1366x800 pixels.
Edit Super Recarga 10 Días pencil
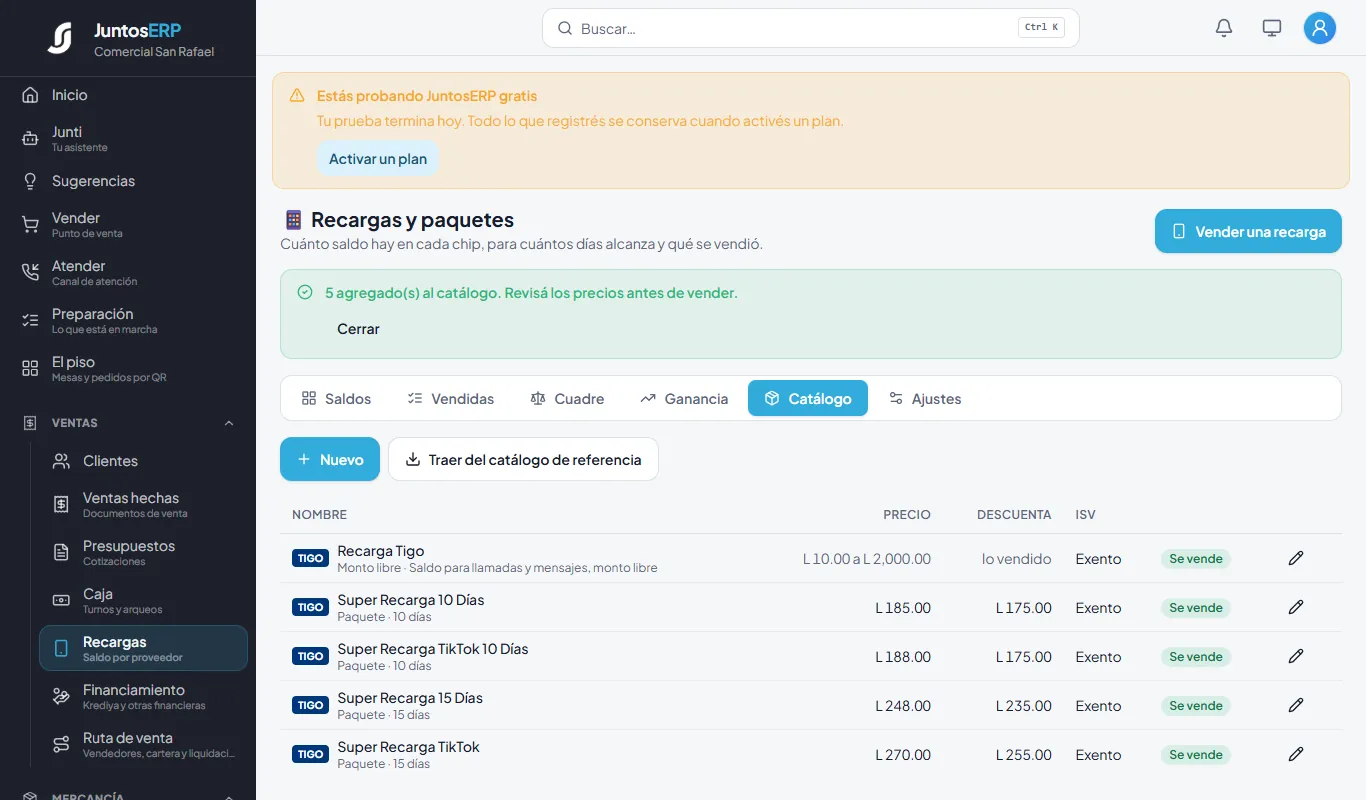pos(1296,607)
